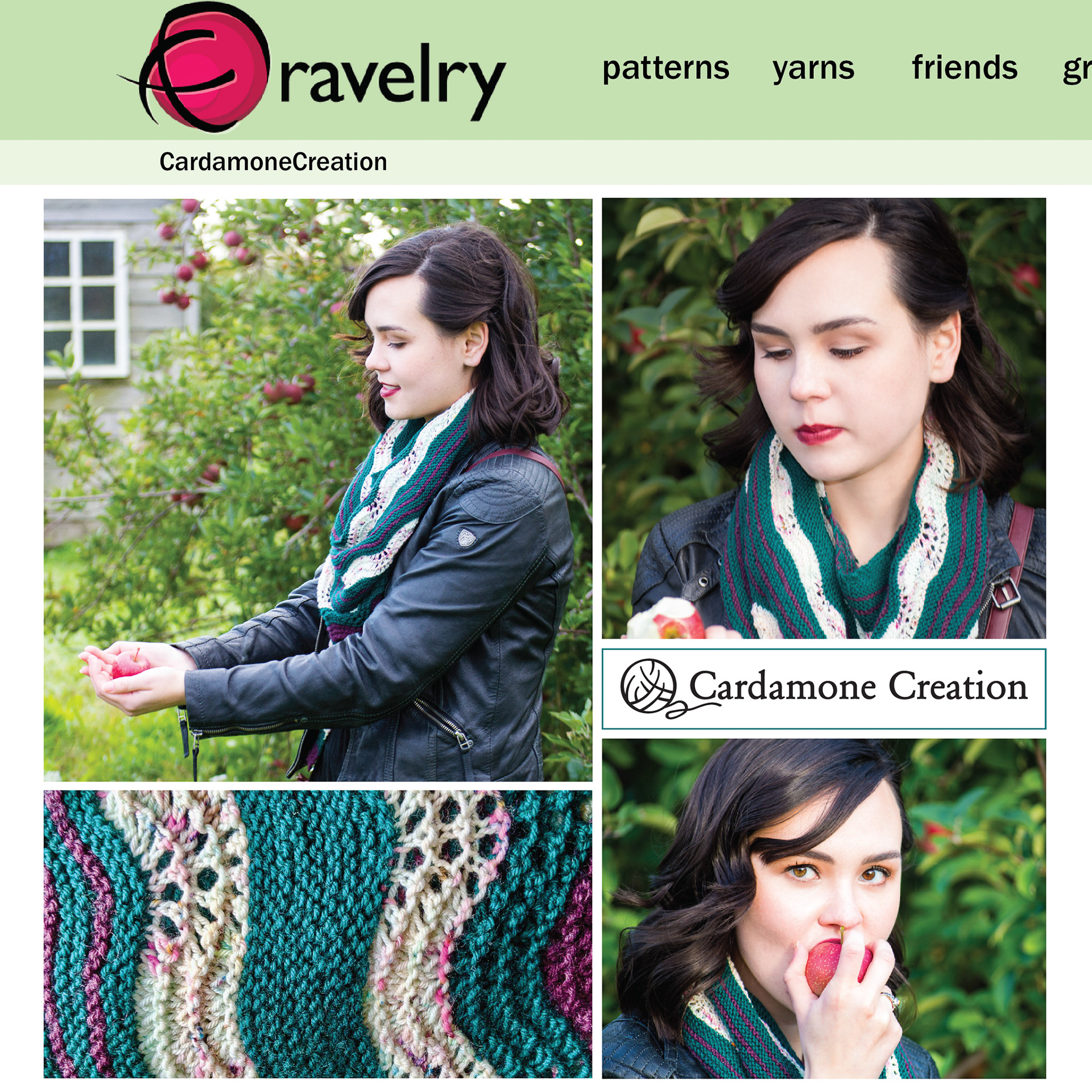The image size is (1092, 1092).
Task: Click the "Cardamone Creation" serif banner text
Action: pyautogui.click(x=858, y=686)
